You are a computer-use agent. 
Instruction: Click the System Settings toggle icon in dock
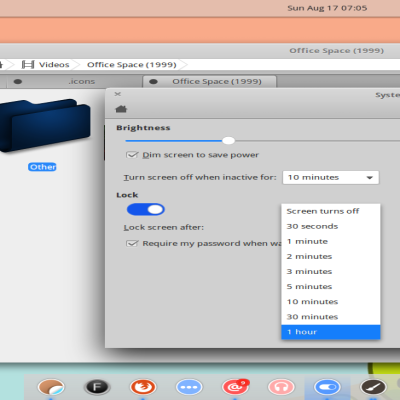click(327, 387)
